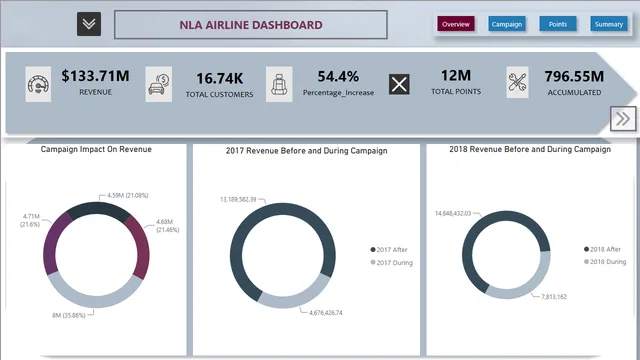Click 2018 Revenue Before and During title
The image size is (640, 360).
[x=530, y=149]
